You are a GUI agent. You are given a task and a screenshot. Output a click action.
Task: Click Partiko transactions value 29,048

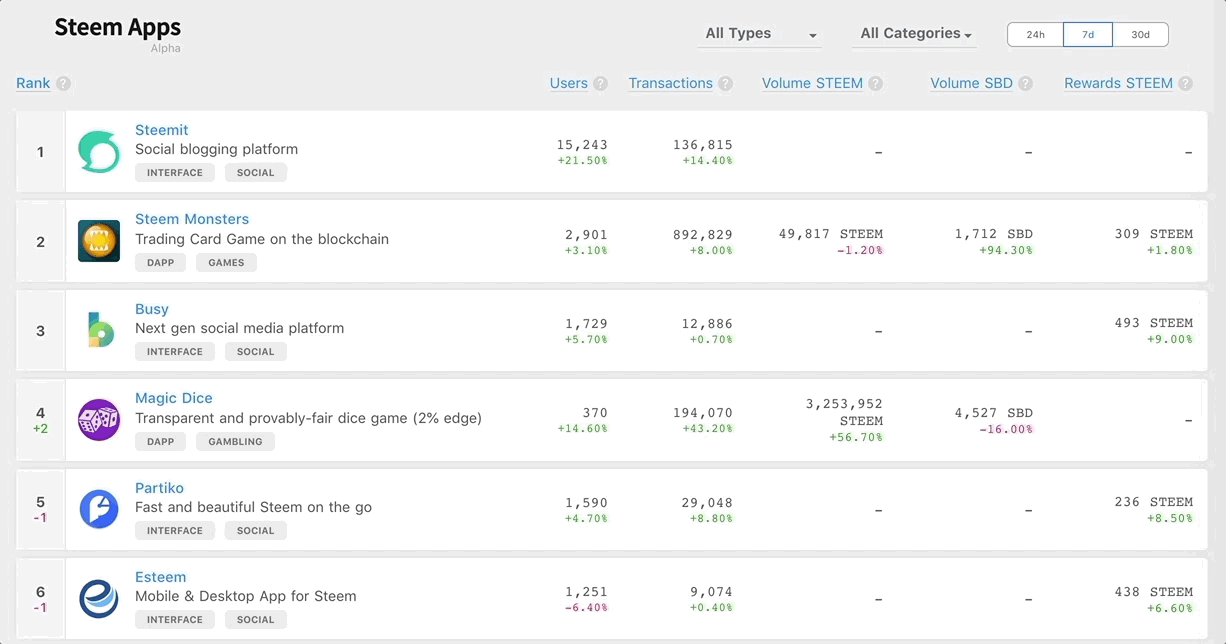click(x=707, y=503)
